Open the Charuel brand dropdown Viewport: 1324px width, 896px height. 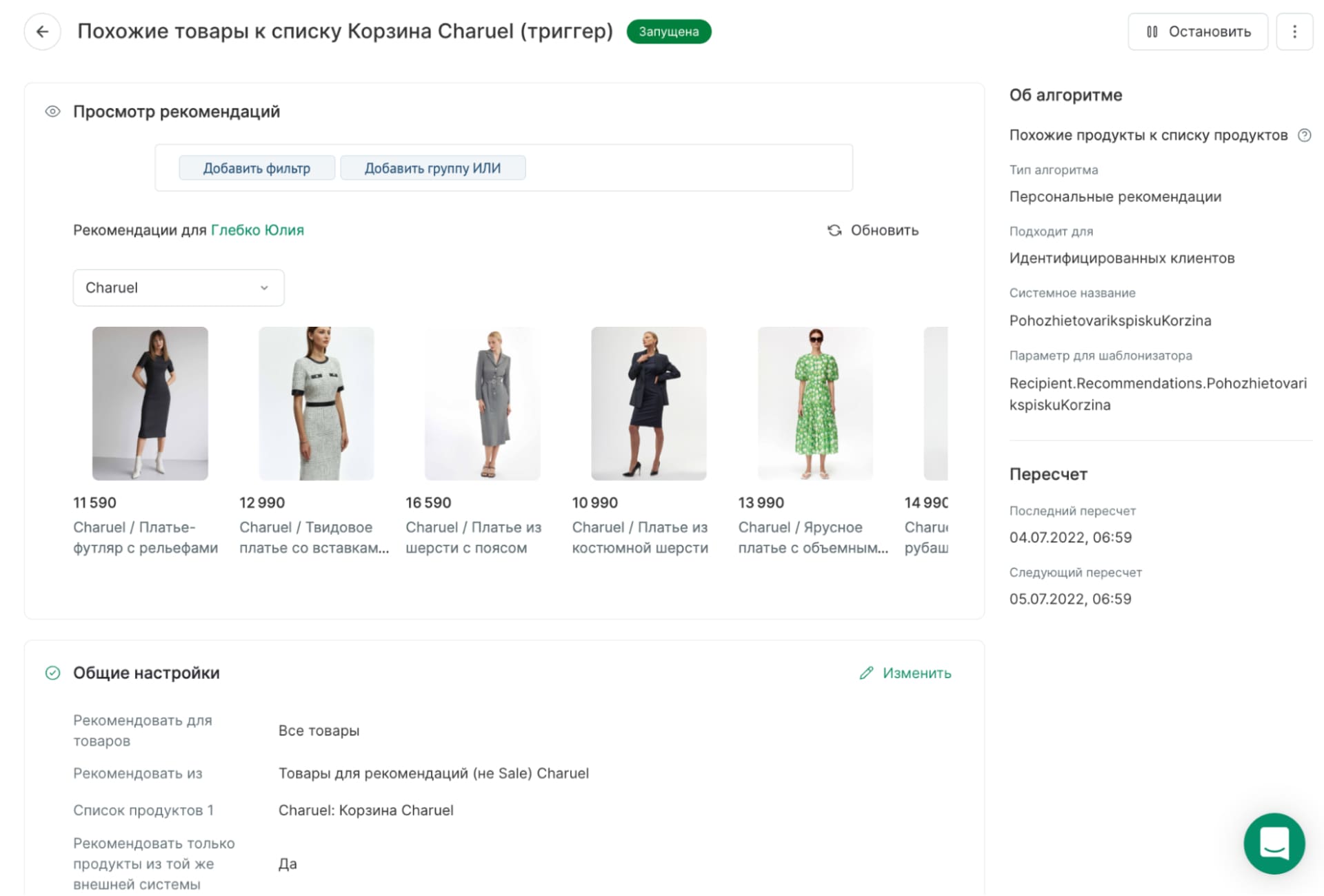click(179, 287)
